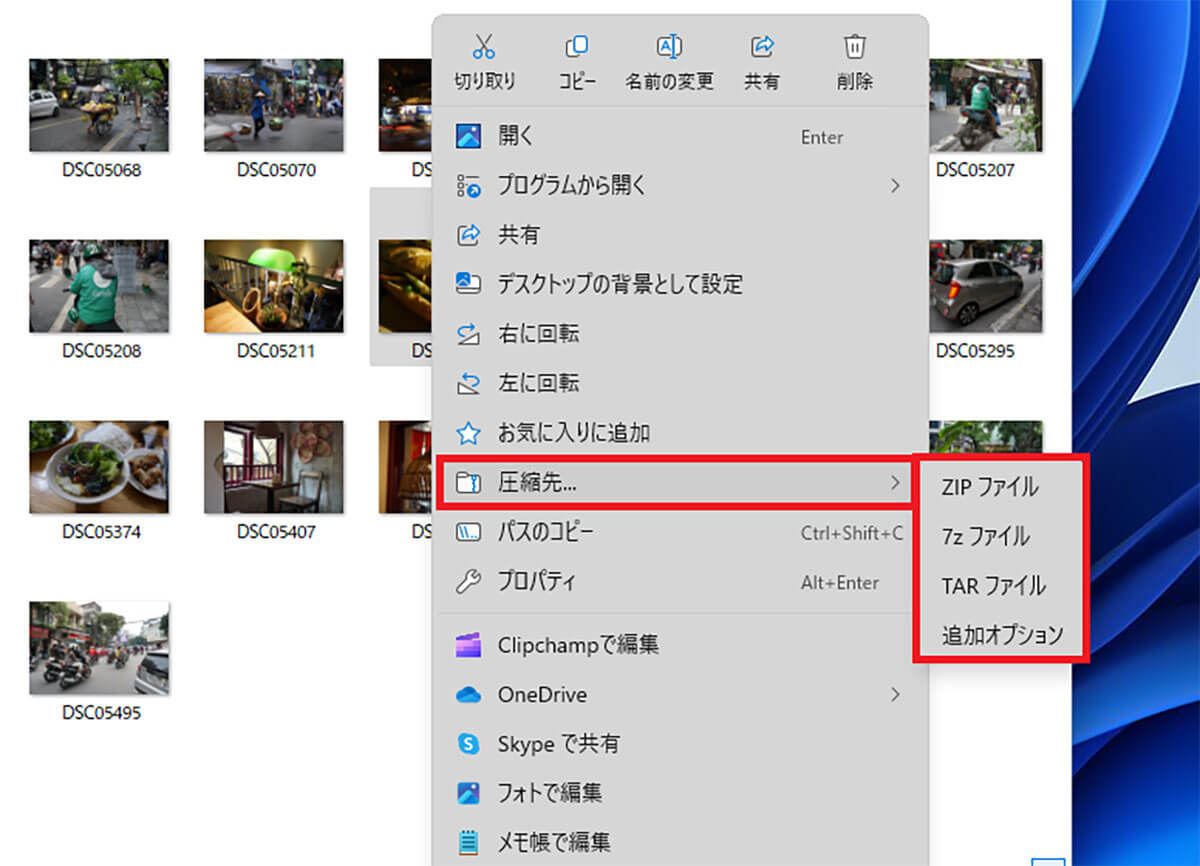Click パスのコピー menu entry
Viewport: 1200px width, 866px height.
545,533
